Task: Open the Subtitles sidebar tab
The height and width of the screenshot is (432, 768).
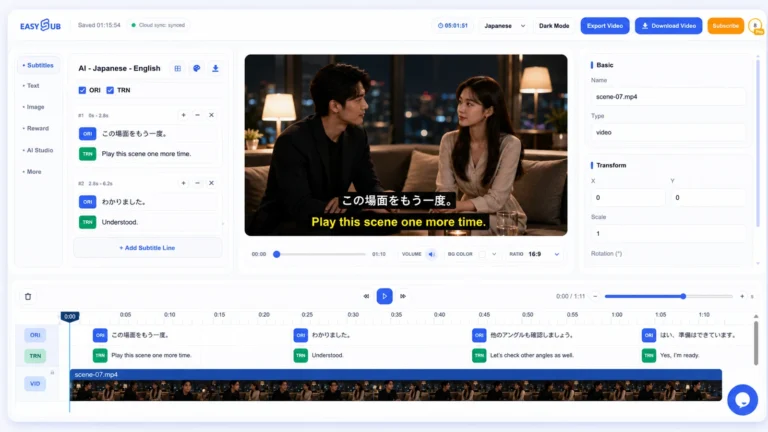Action: tap(38, 66)
